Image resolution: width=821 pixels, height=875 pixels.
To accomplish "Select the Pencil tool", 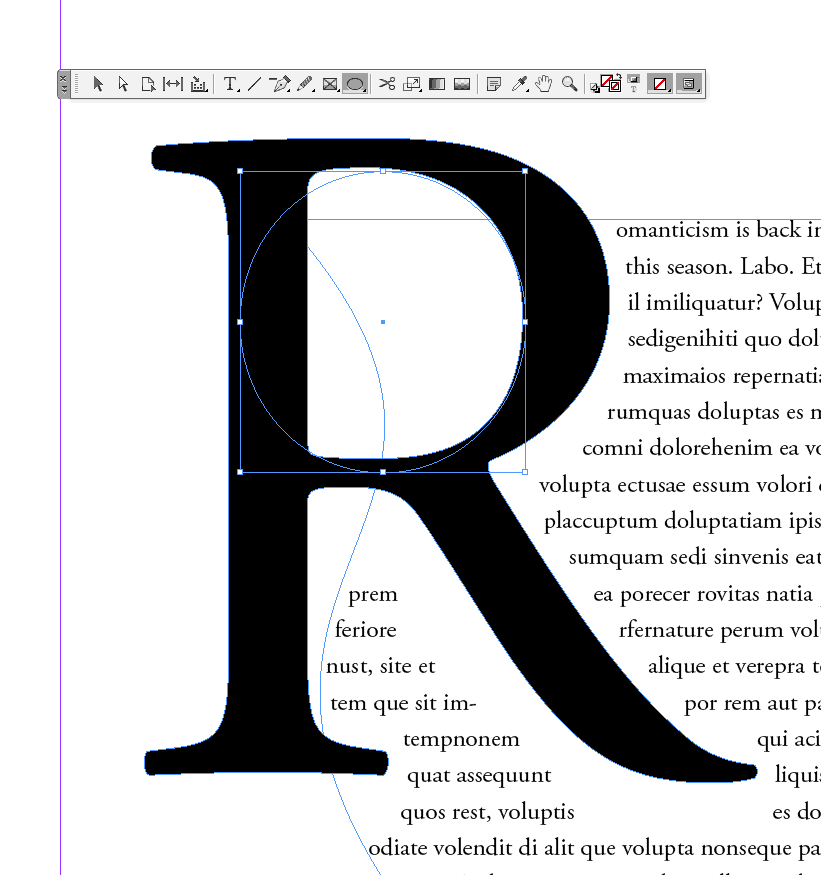I will tap(305, 84).
